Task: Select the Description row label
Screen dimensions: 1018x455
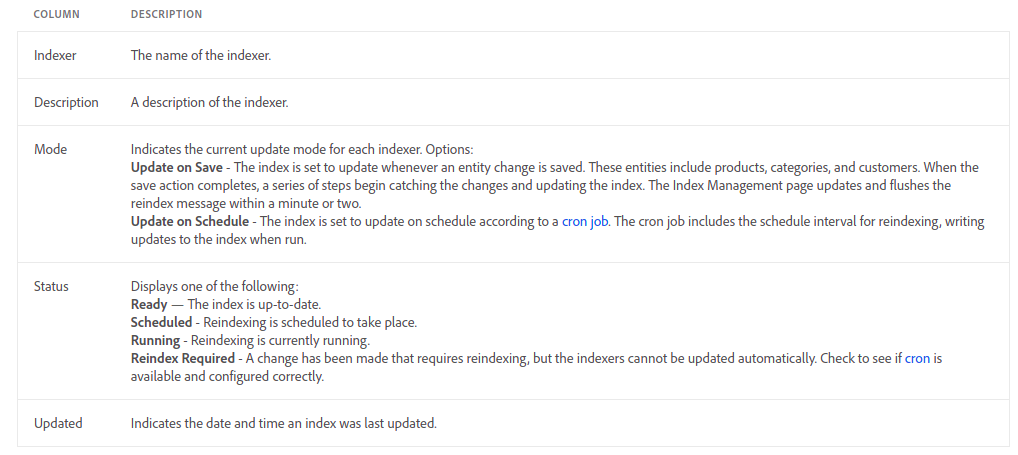Action: coord(66,103)
